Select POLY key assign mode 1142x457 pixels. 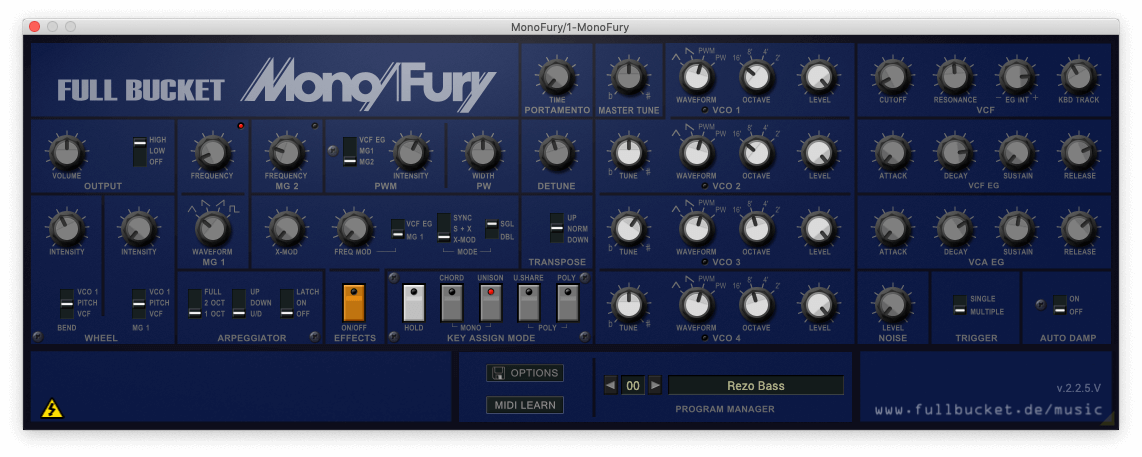pos(568,302)
